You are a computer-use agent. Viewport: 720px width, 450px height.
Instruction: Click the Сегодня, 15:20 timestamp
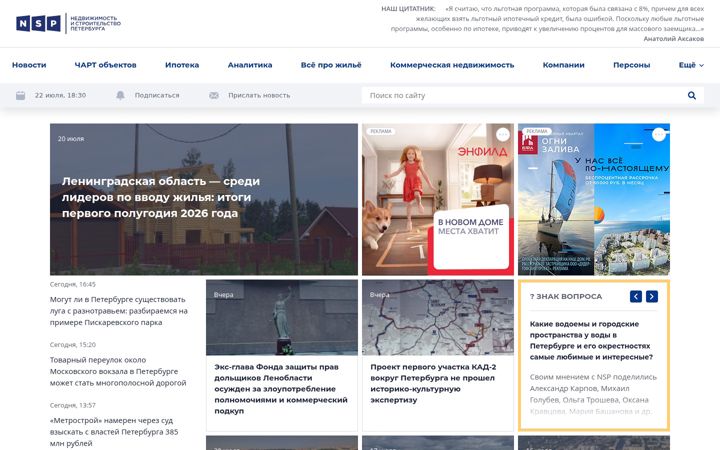coord(73,344)
